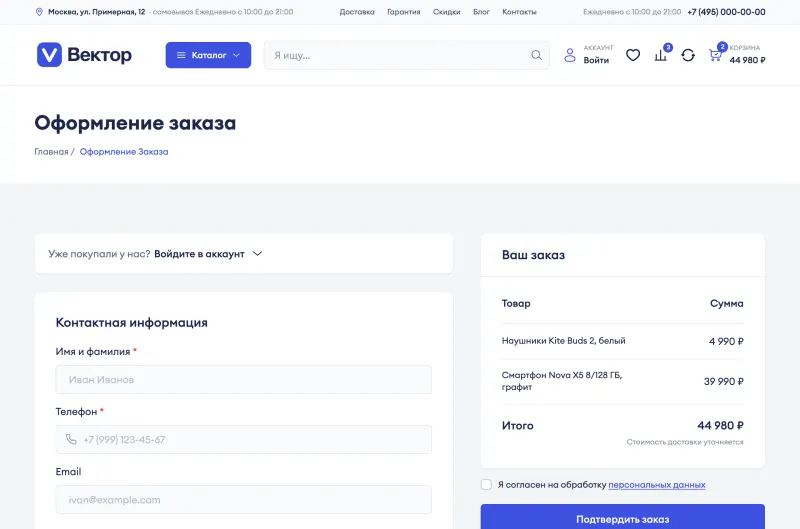Click the location pin icon near the address
The image size is (800, 529).
(39, 12)
